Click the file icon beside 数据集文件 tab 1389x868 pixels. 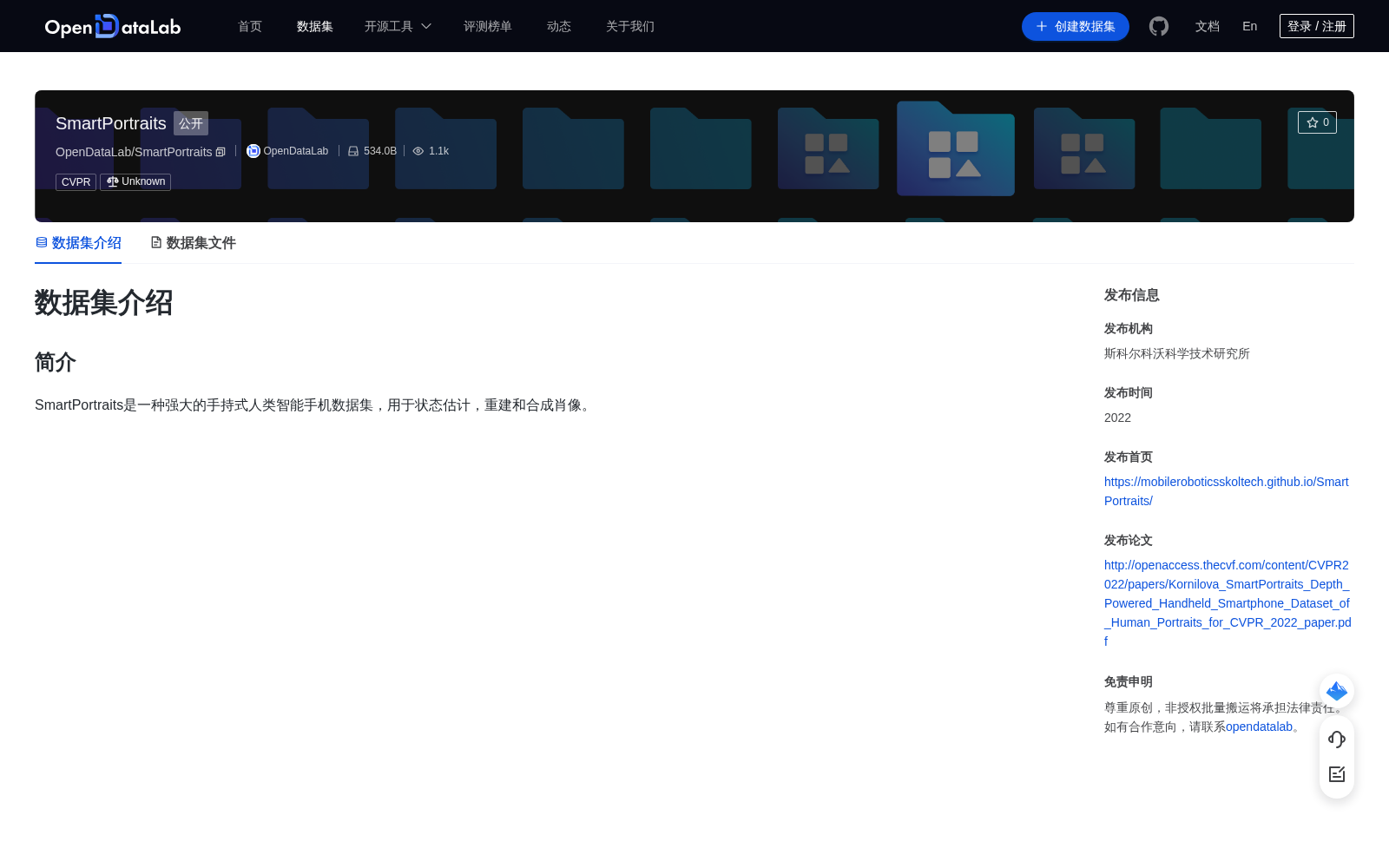[x=156, y=242]
